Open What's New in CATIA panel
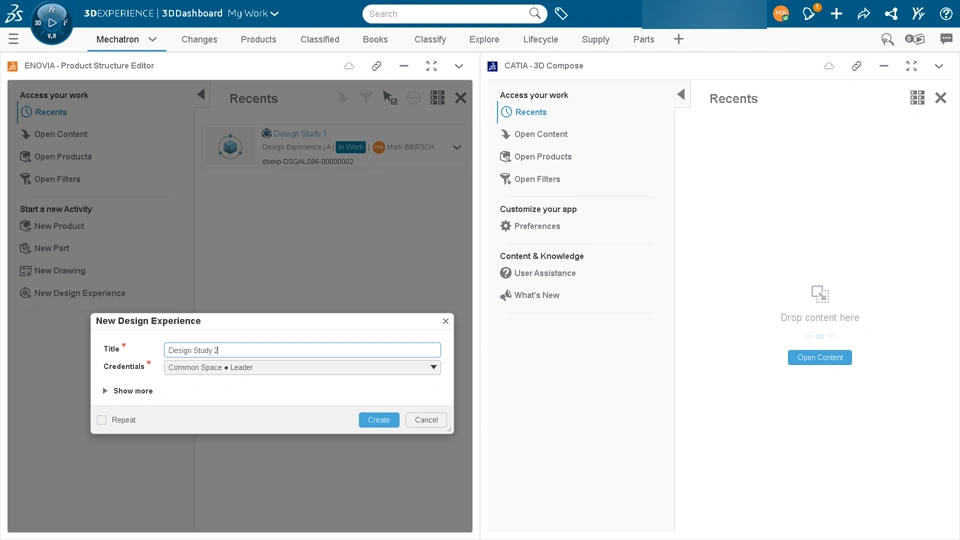960x540 pixels. click(x=530, y=295)
